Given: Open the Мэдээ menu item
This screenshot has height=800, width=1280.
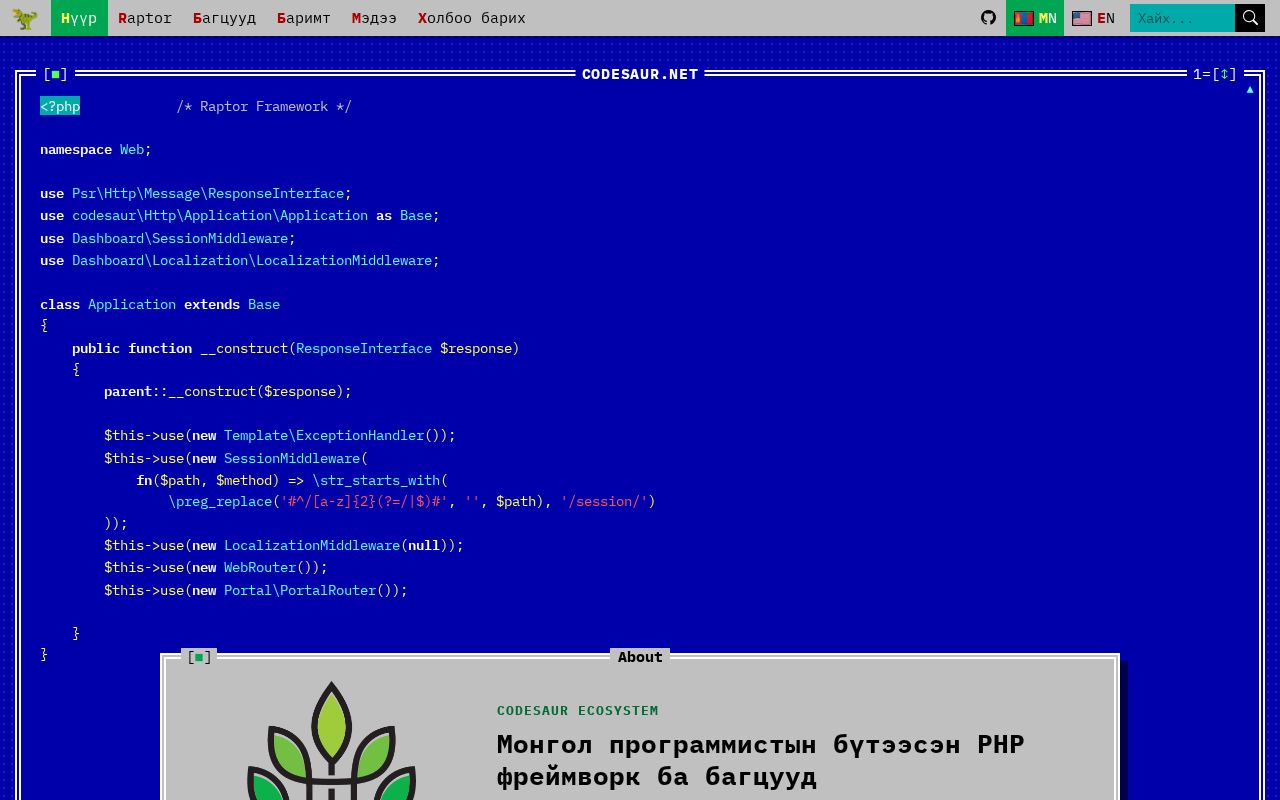Looking at the screenshot, I should tap(374, 18).
